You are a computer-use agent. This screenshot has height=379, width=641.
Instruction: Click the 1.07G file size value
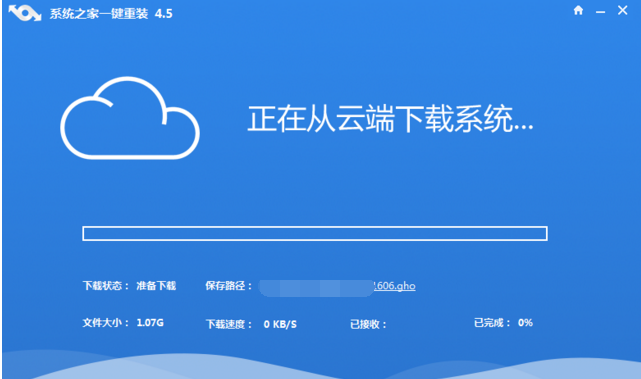click(x=150, y=323)
